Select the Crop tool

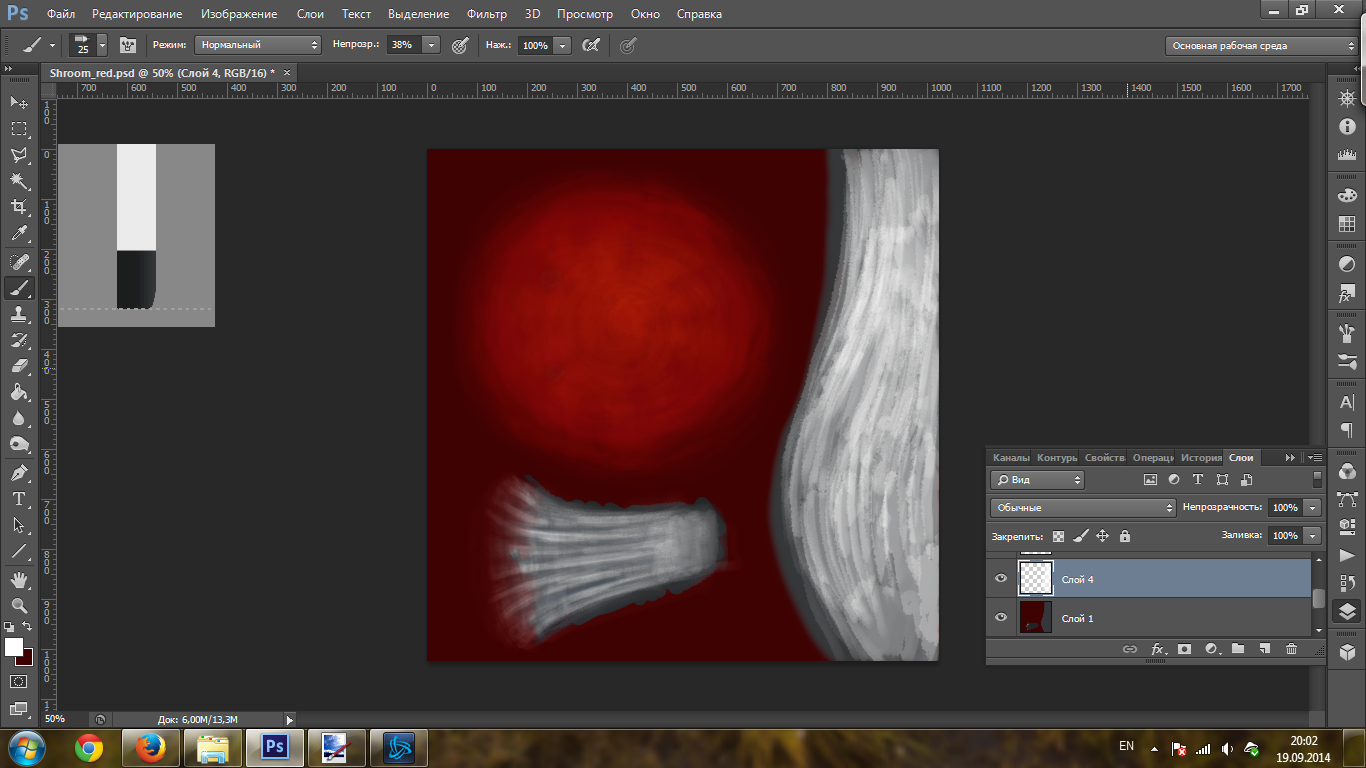pyautogui.click(x=18, y=207)
